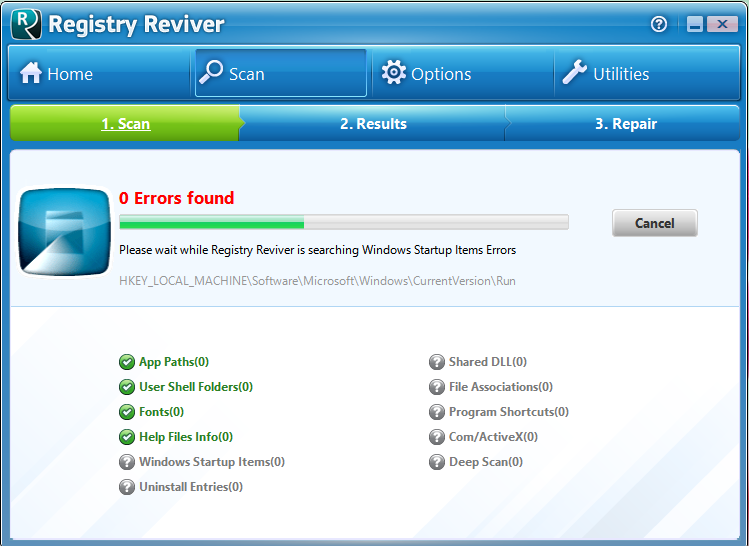
Task: Click the Scan magnifying glass icon
Action: click(x=211, y=72)
